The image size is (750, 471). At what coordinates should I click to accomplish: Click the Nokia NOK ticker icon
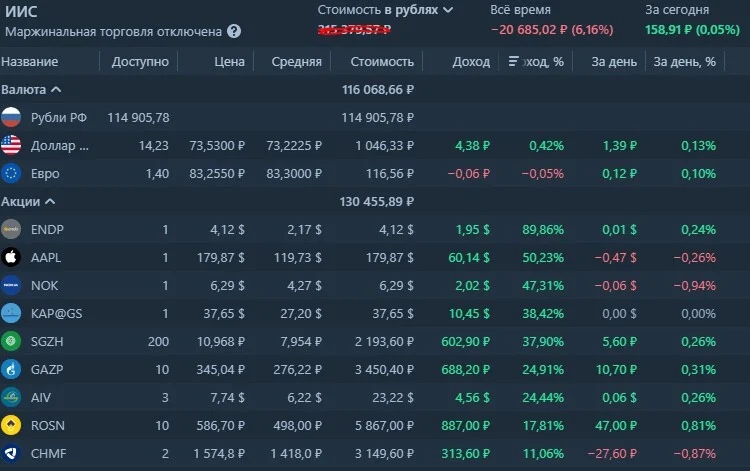11,285
